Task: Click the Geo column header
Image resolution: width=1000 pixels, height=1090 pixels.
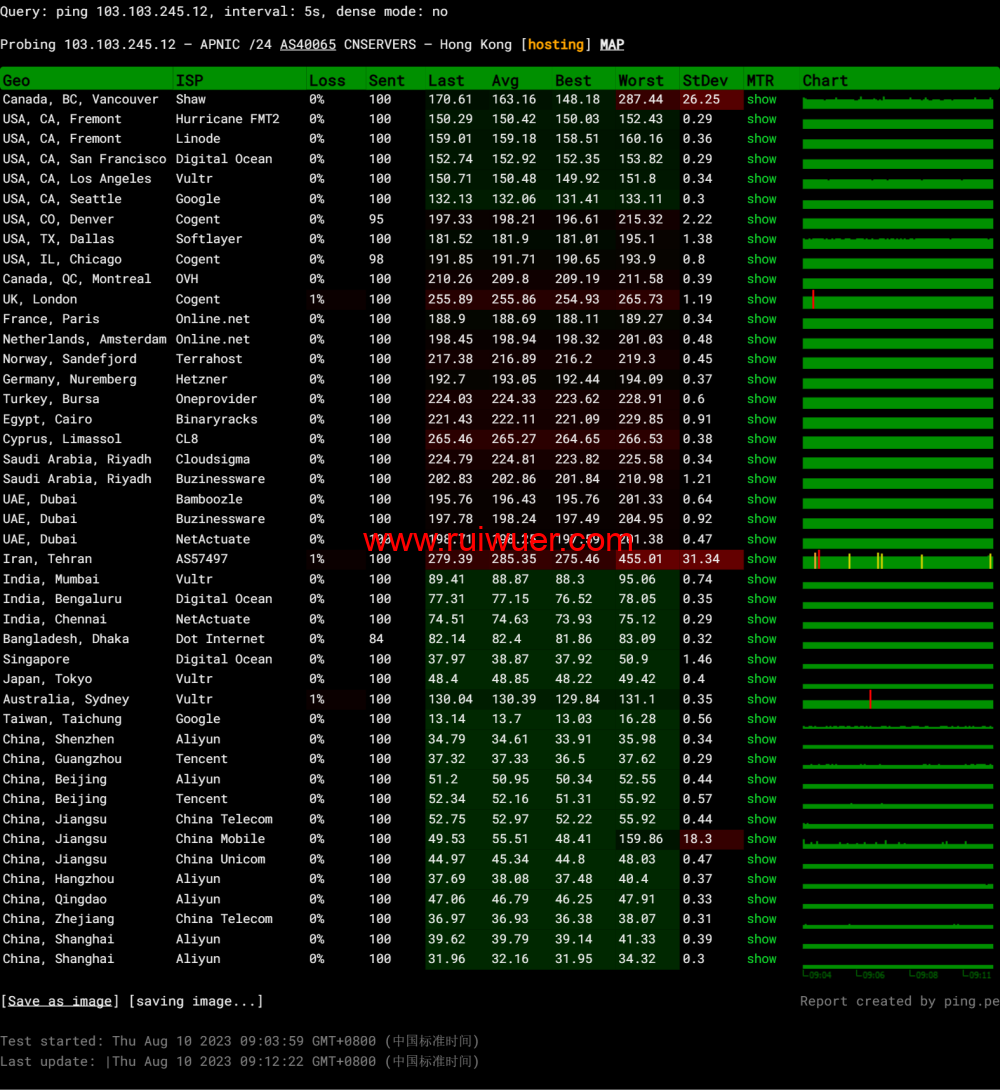Action: click(x=16, y=80)
